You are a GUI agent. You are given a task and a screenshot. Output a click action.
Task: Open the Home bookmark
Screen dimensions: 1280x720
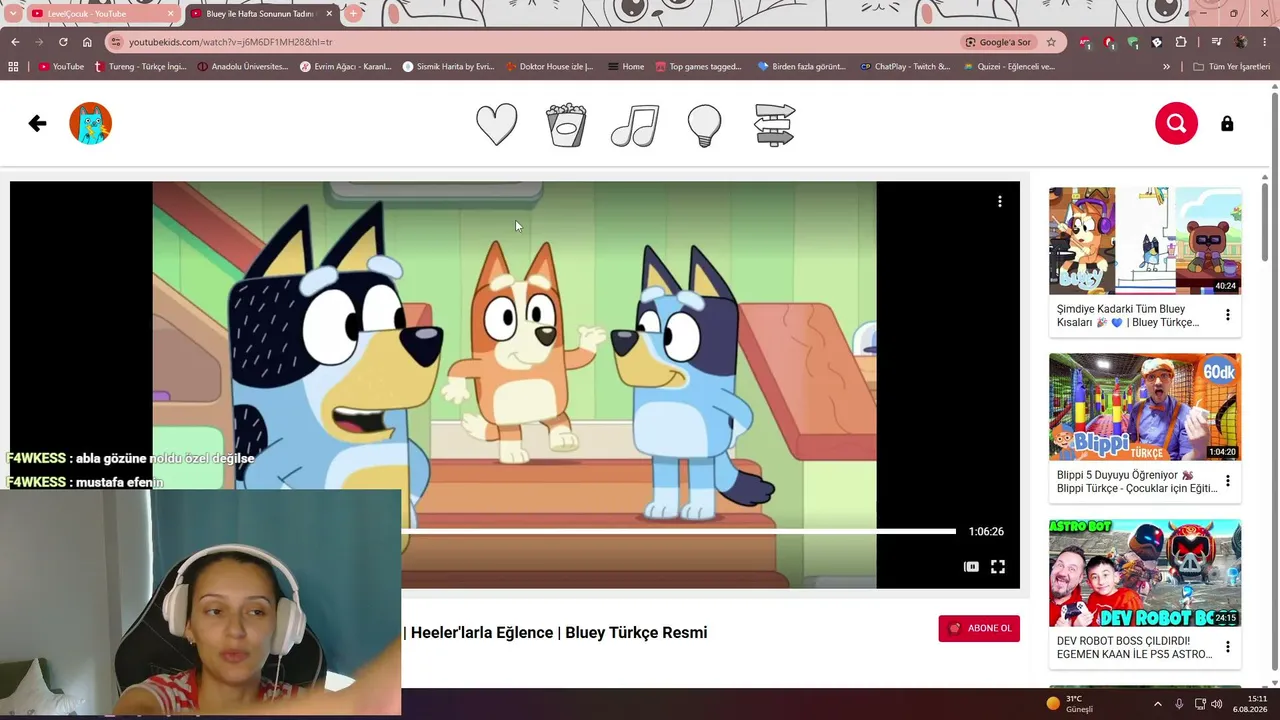(625, 67)
